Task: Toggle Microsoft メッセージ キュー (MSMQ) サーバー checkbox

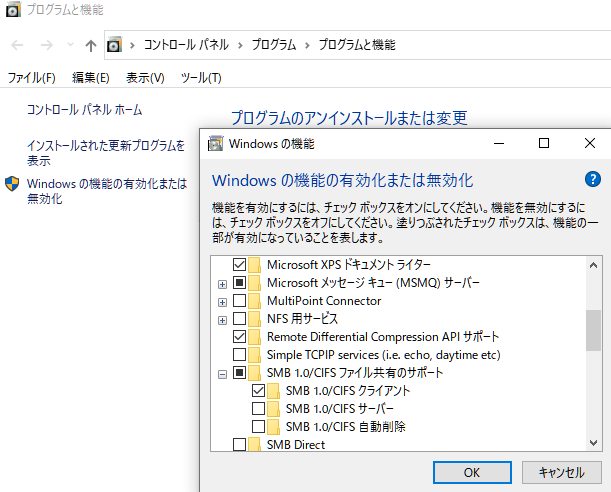Action: [239, 282]
